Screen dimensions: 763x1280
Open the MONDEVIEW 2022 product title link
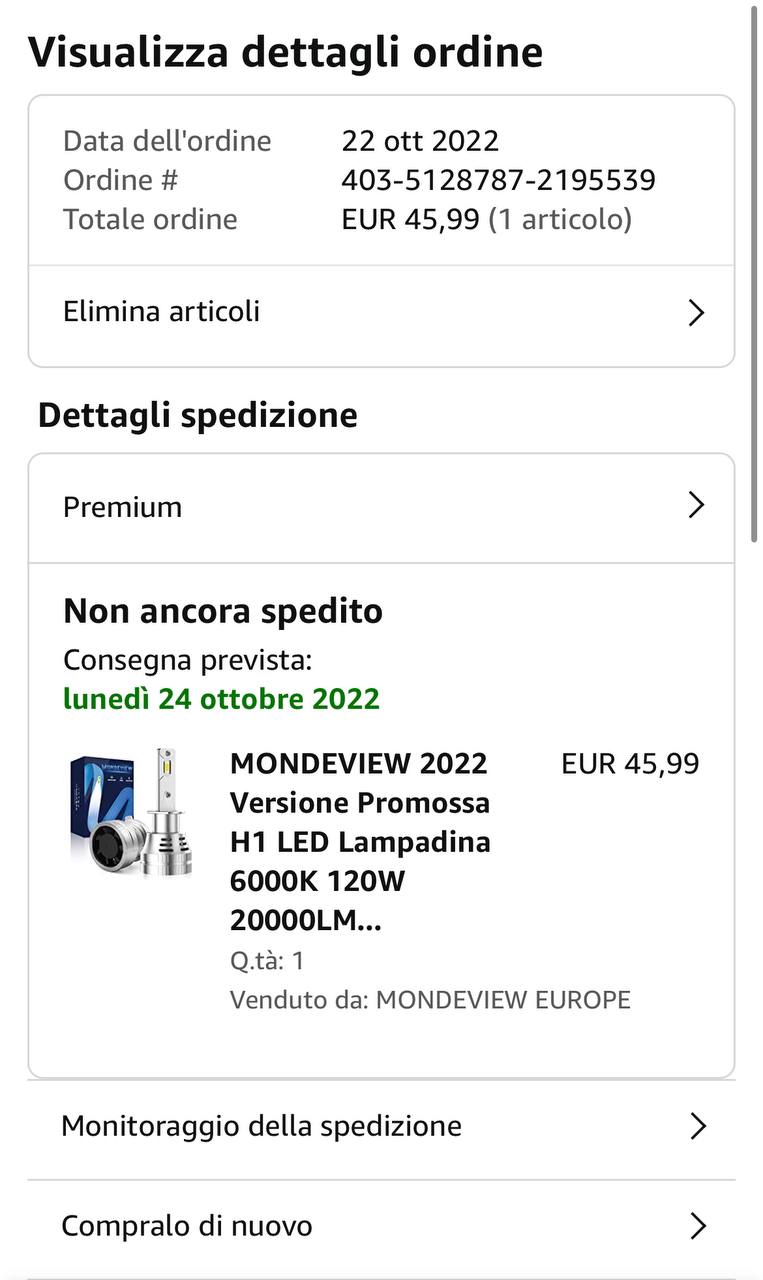pos(360,842)
